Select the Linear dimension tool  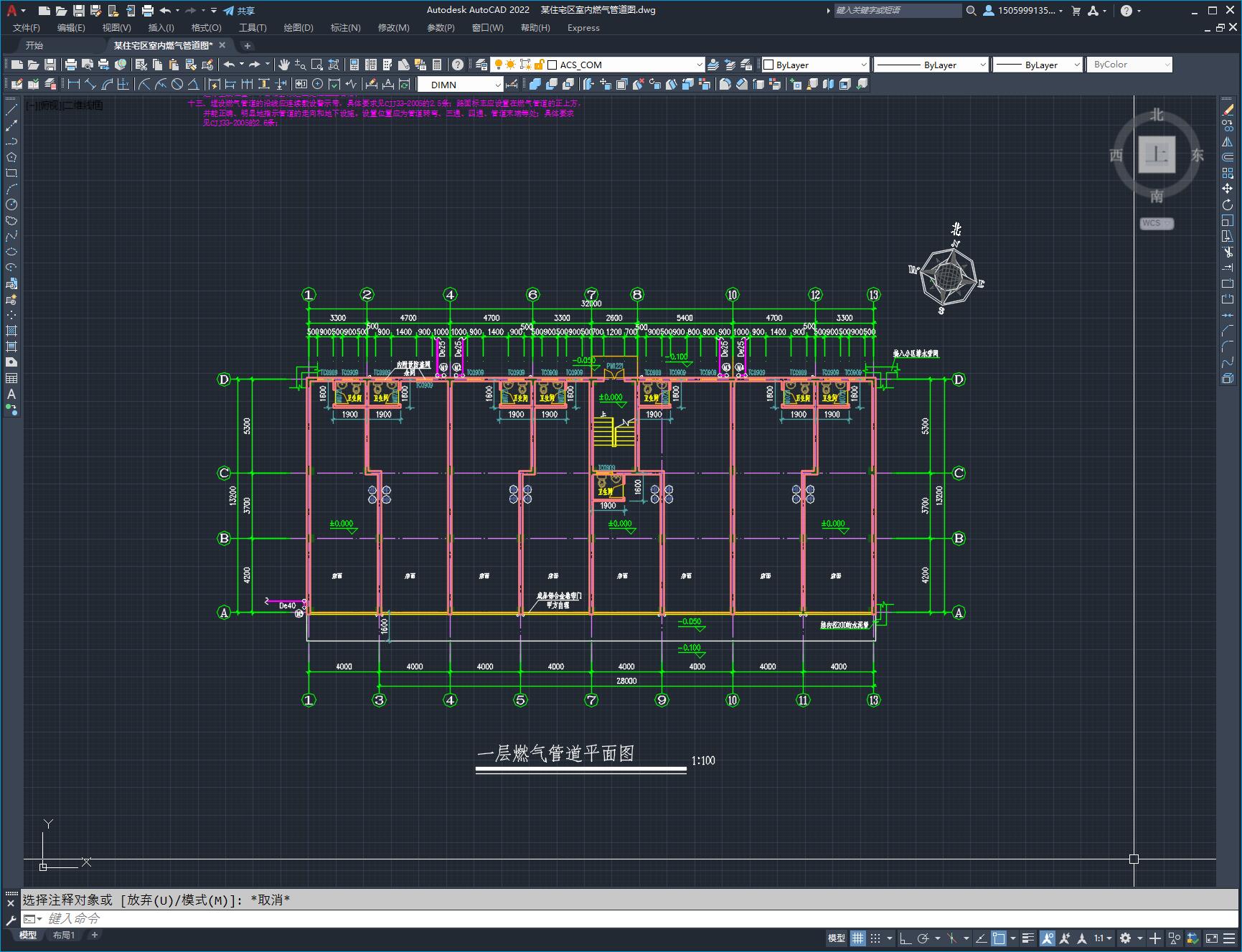(74, 84)
